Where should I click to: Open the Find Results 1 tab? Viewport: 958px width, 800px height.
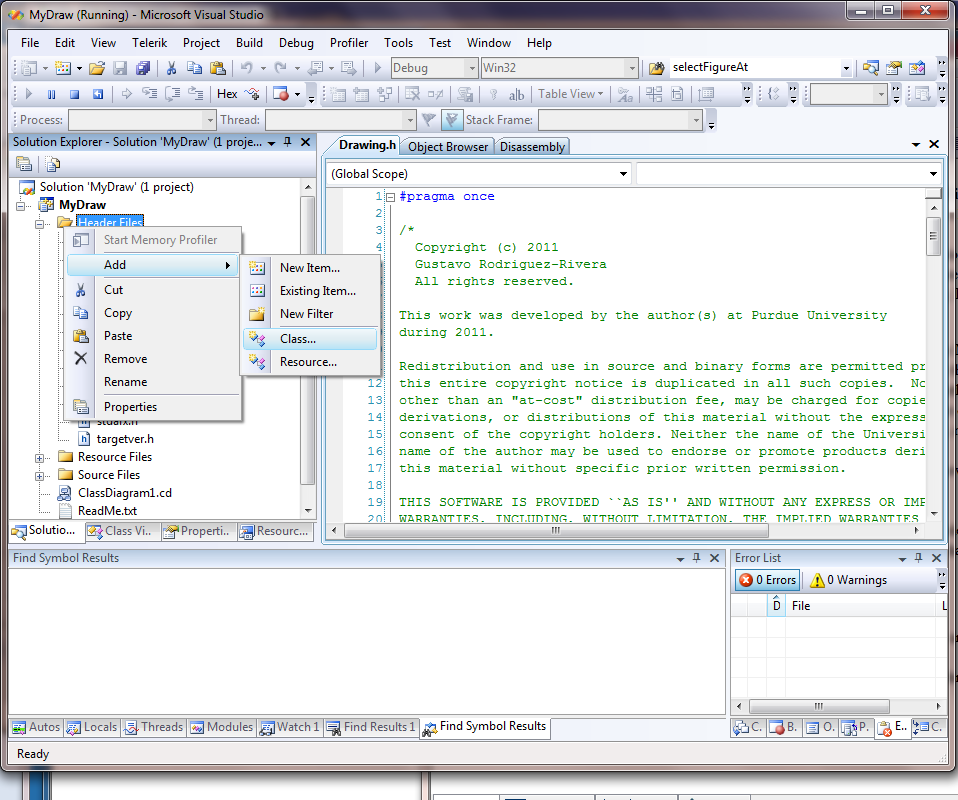[371, 727]
